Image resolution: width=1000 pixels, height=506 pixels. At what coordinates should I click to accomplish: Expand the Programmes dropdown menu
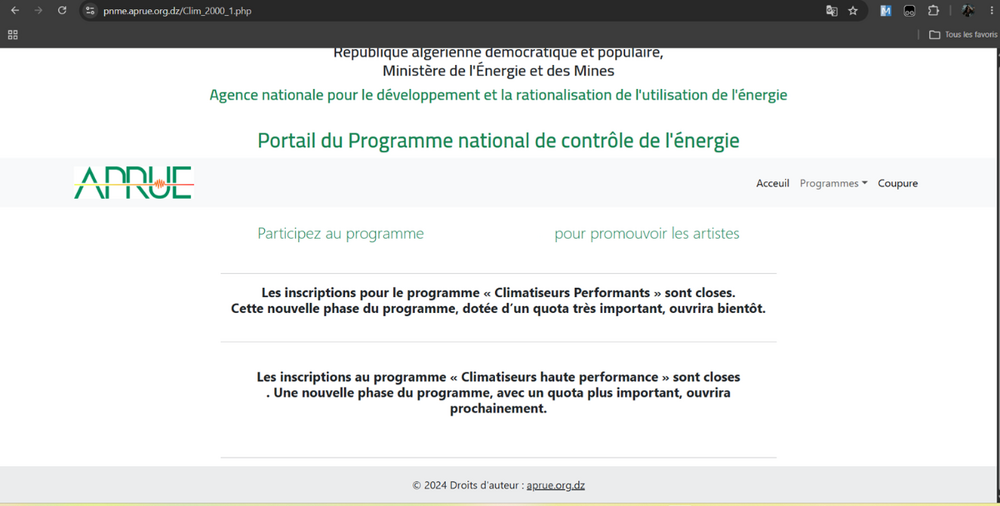coord(834,183)
